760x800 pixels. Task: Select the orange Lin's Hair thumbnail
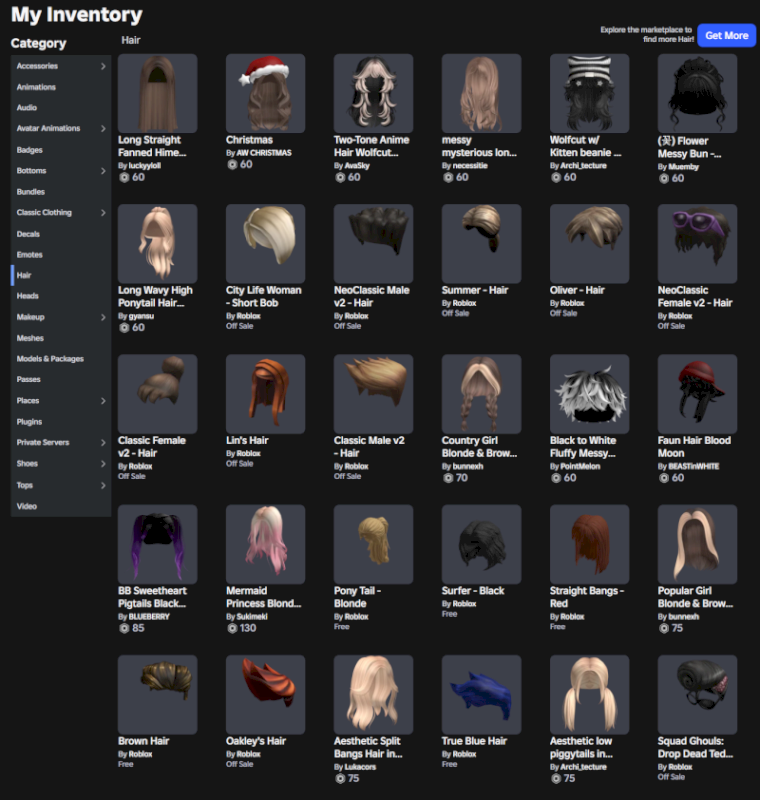[266, 394]
